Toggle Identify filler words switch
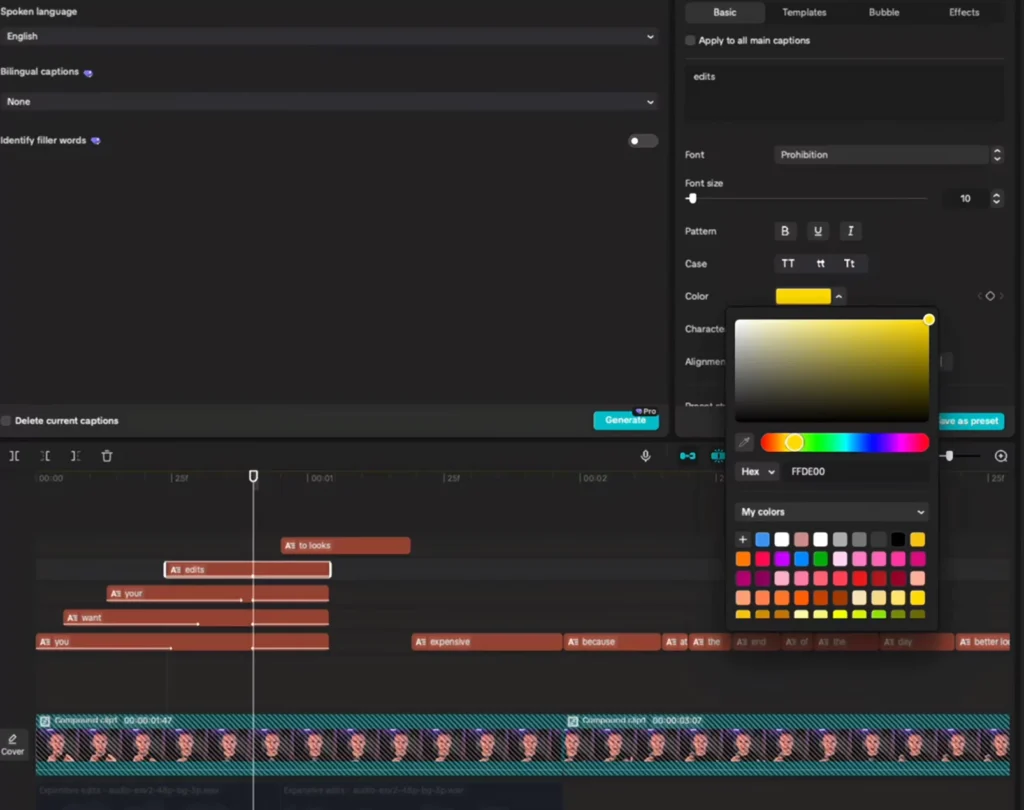 [x=642, y=141]
